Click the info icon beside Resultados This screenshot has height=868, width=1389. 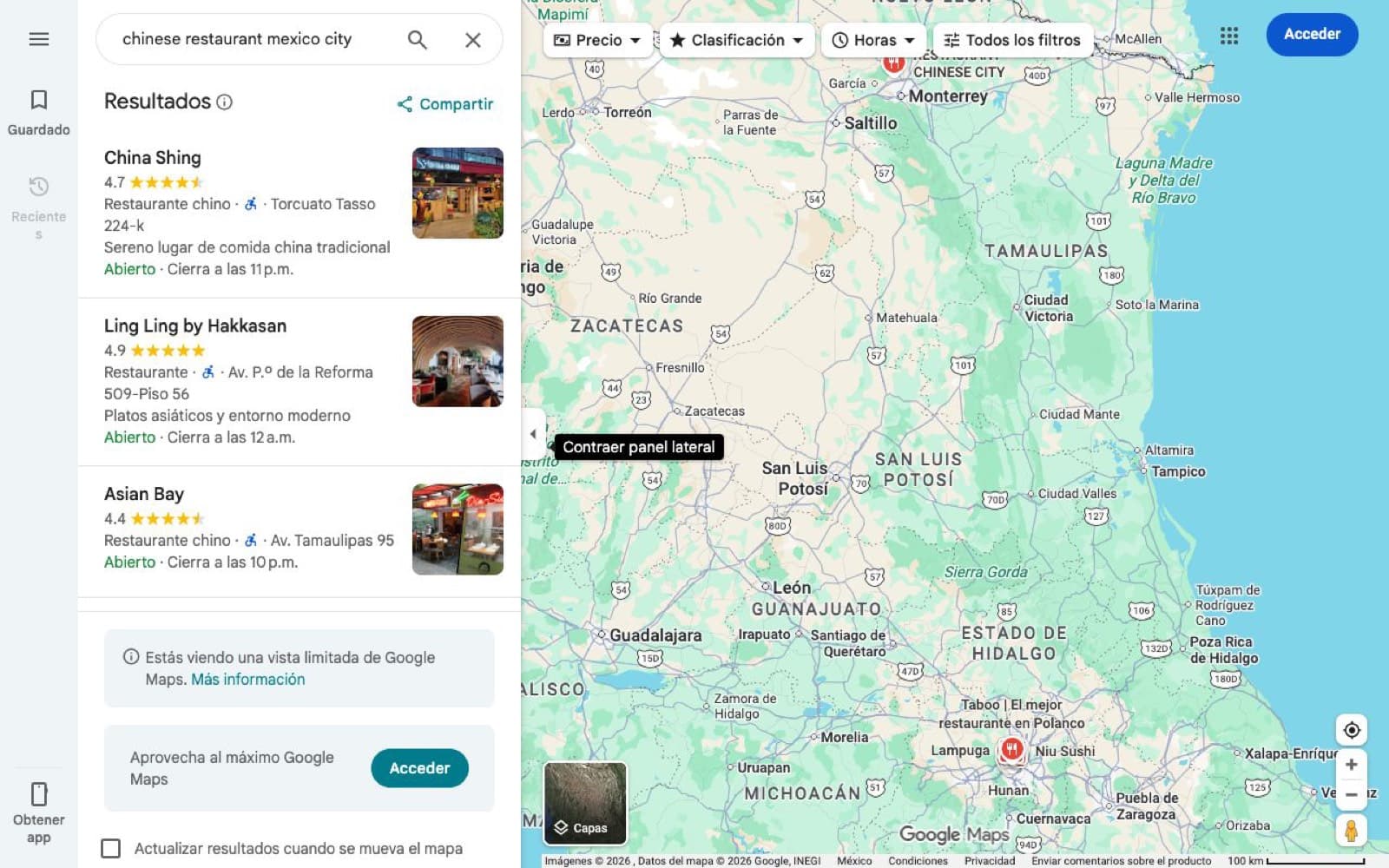point(224,102)
